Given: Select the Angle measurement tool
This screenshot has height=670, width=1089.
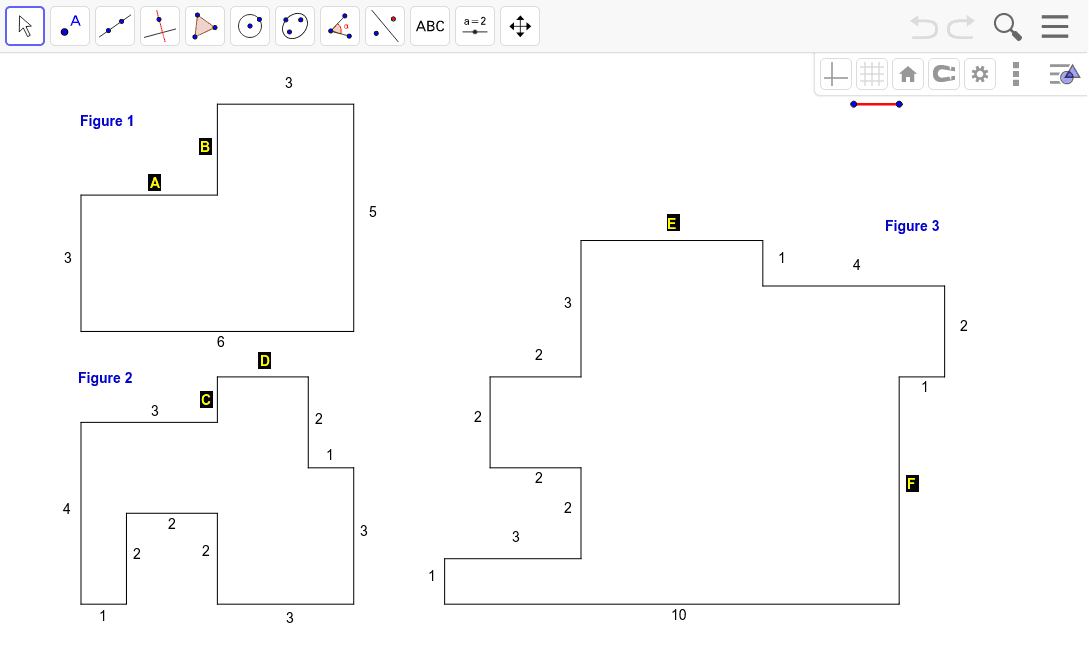Looking at the screenshot, I should pos(340,26).
